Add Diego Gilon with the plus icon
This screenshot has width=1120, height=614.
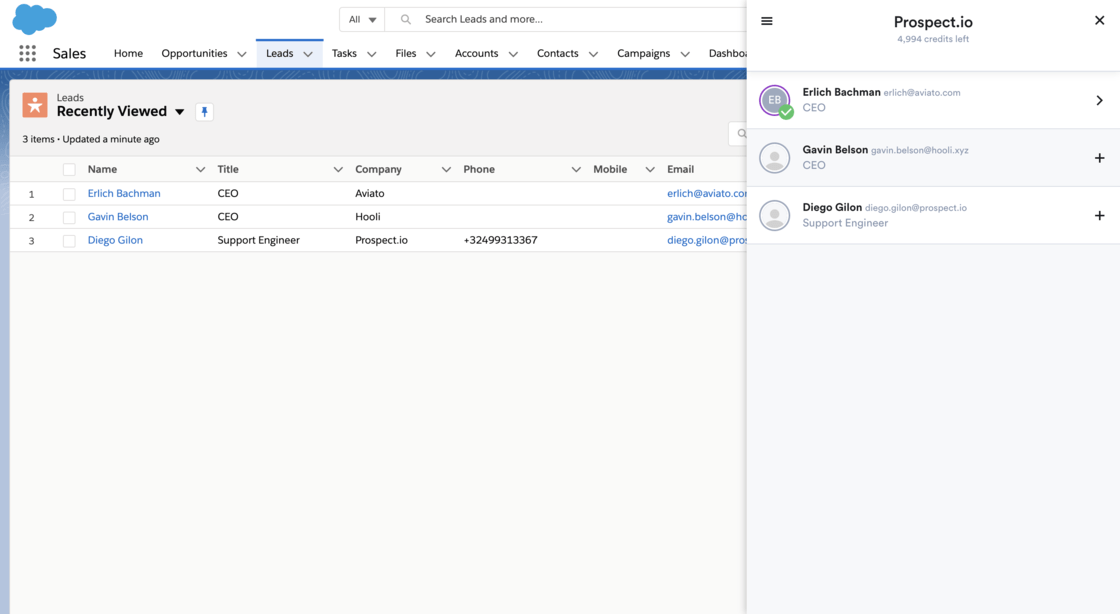coord(1099,216)
